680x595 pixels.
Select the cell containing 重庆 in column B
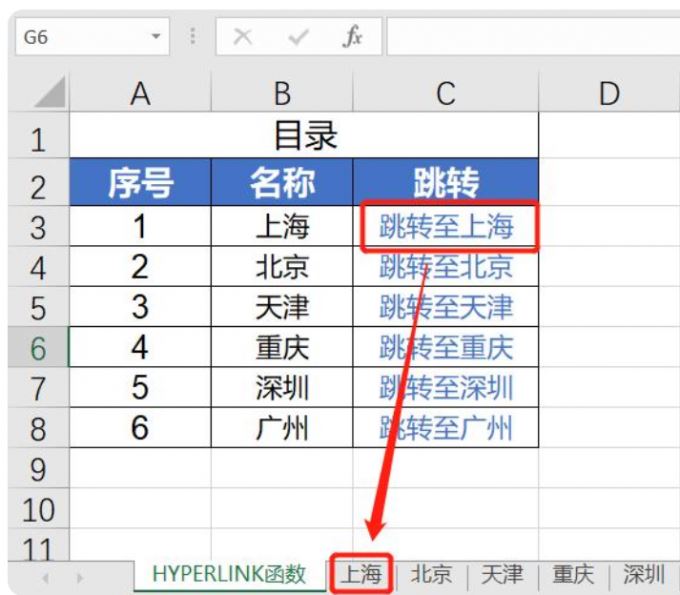point(282,347)
